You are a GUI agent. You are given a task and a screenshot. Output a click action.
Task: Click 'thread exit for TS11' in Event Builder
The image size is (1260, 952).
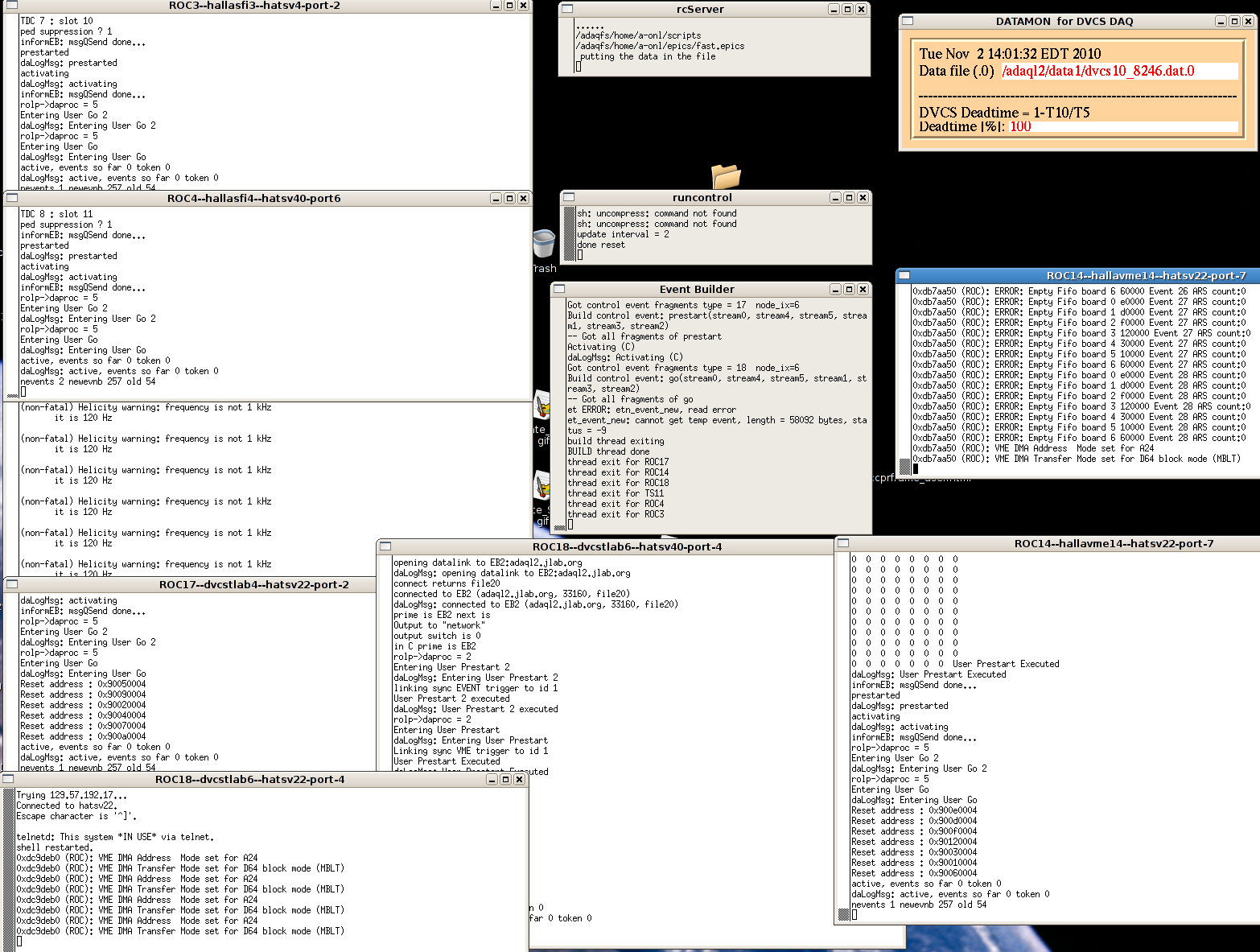point(616,493)
